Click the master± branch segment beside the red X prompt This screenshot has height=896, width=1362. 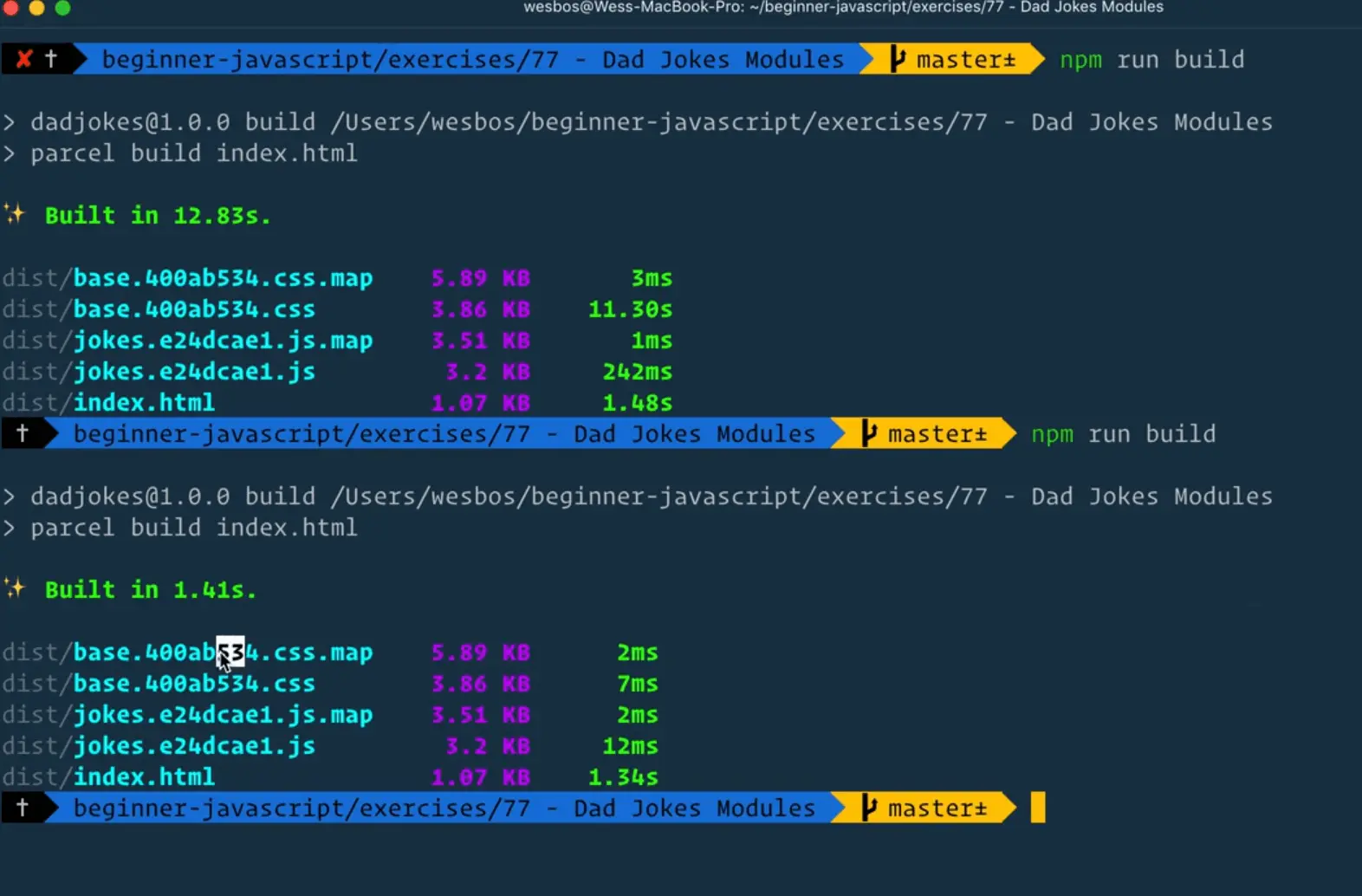coord(953,59)
